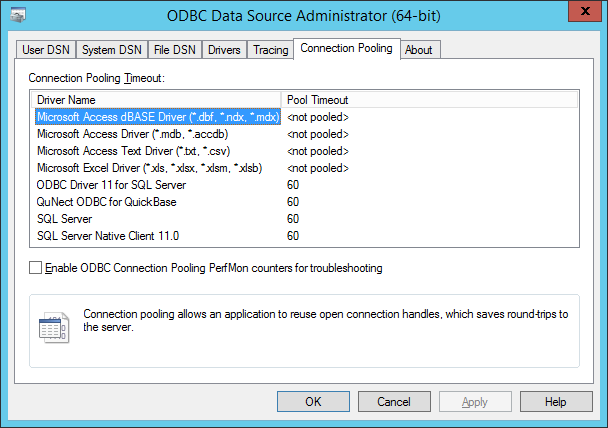Click the Cancel button

[394, 401]
